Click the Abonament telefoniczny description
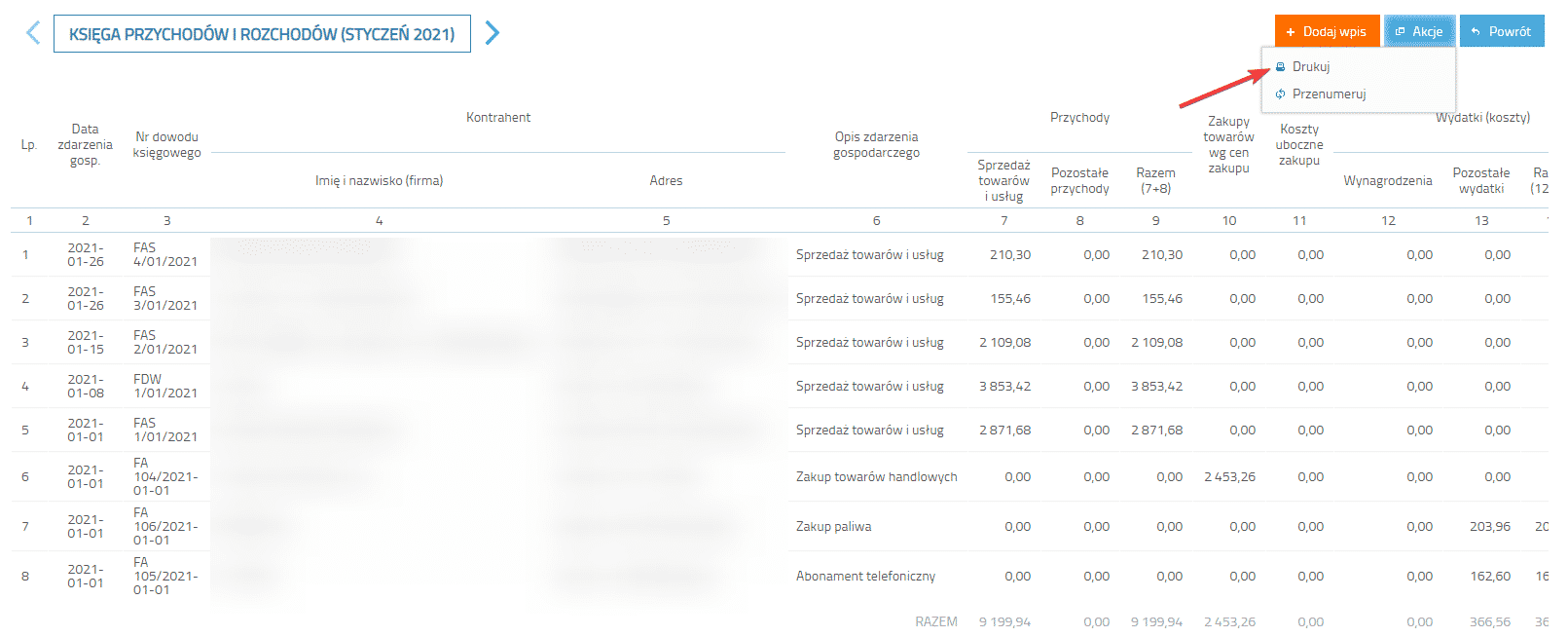Viewport: 1568px width, 637px height. [865, 576]
